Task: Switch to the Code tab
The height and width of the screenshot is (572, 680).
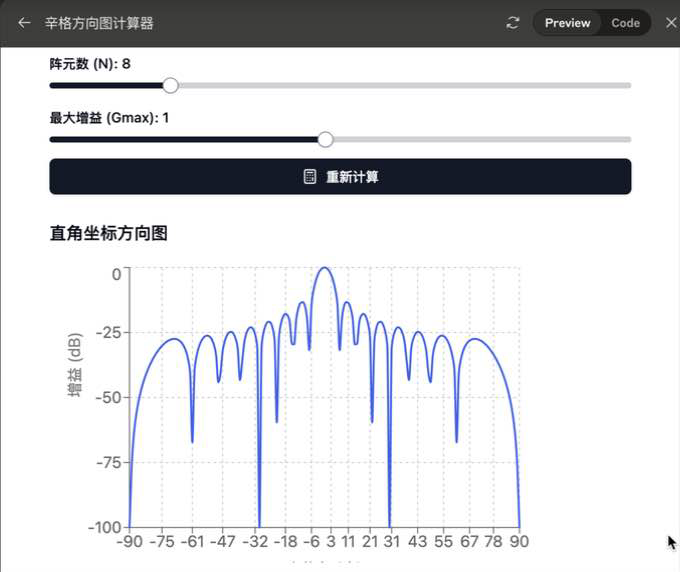Action: click(625, 23)
